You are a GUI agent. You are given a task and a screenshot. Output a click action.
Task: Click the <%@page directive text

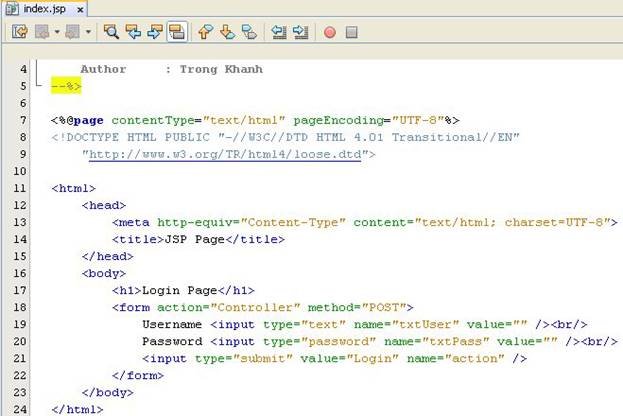77,120
